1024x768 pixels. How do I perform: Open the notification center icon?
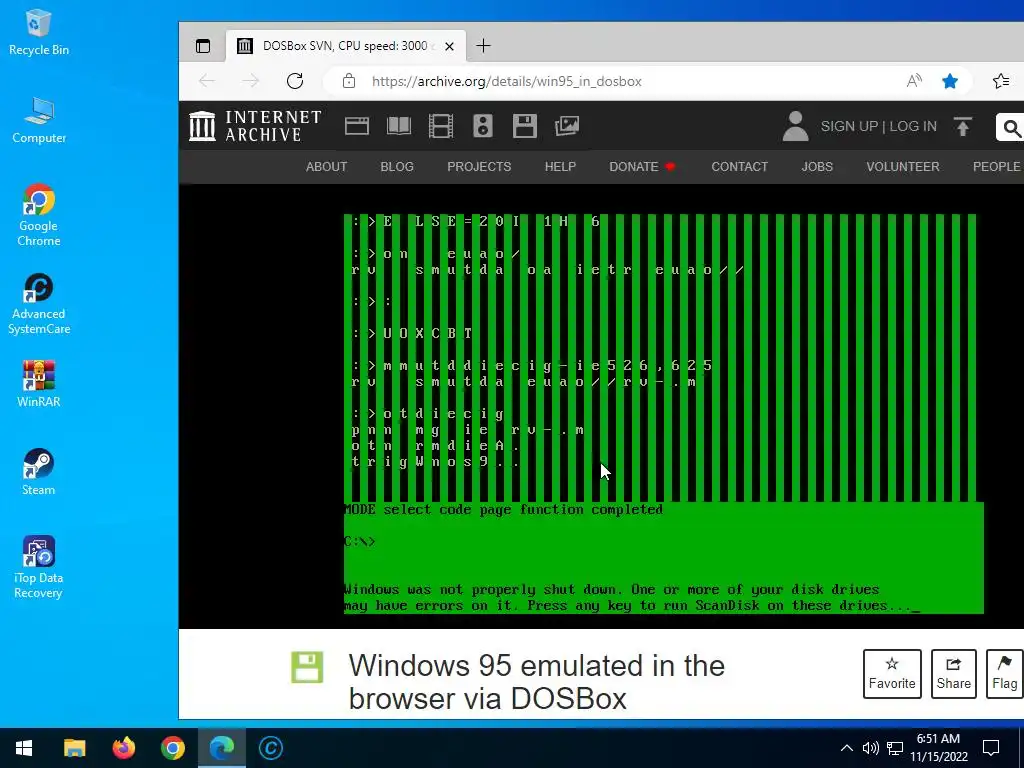click(991, 748)
